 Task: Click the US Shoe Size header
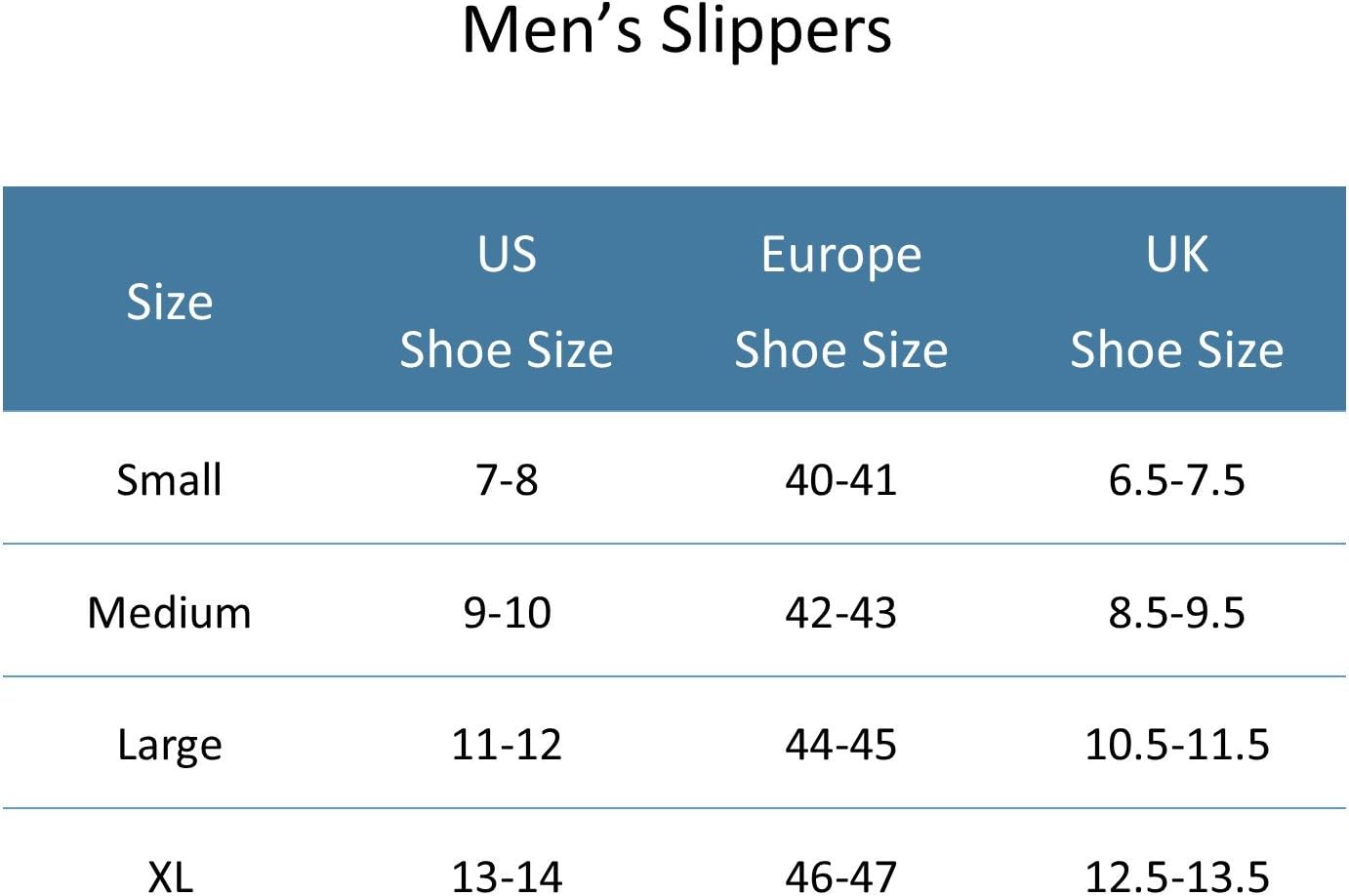tap(507, 302)
